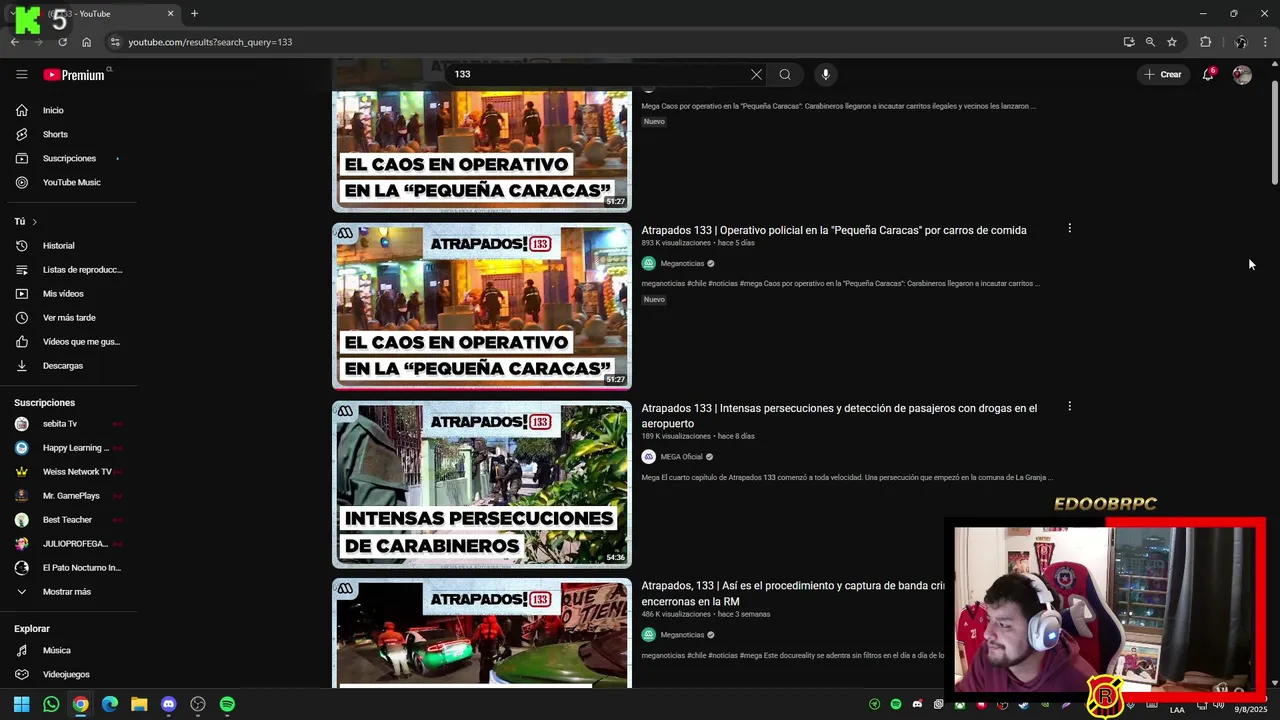Viewport: 1280px width, 720px height.
Task: Click the browser home icon
Action: pyautogui.click(x=87, y=42)
